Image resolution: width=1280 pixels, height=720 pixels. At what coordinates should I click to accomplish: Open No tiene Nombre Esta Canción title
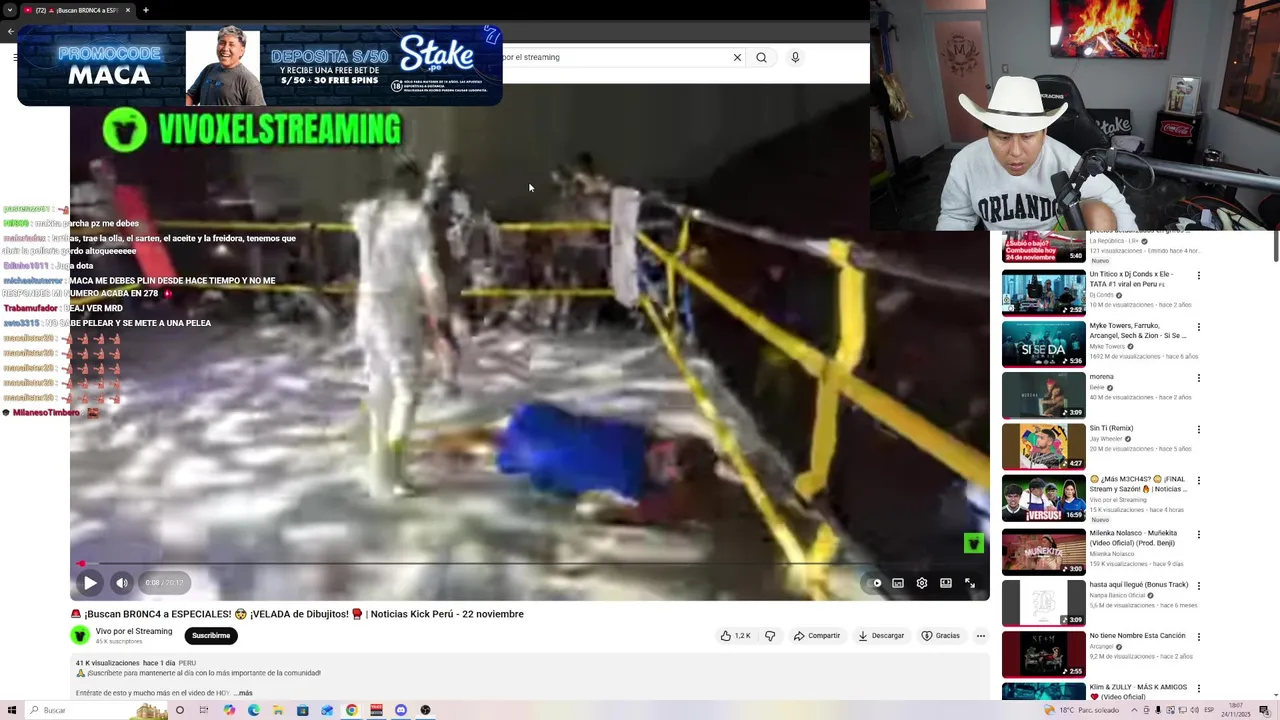click(1137, 636)
